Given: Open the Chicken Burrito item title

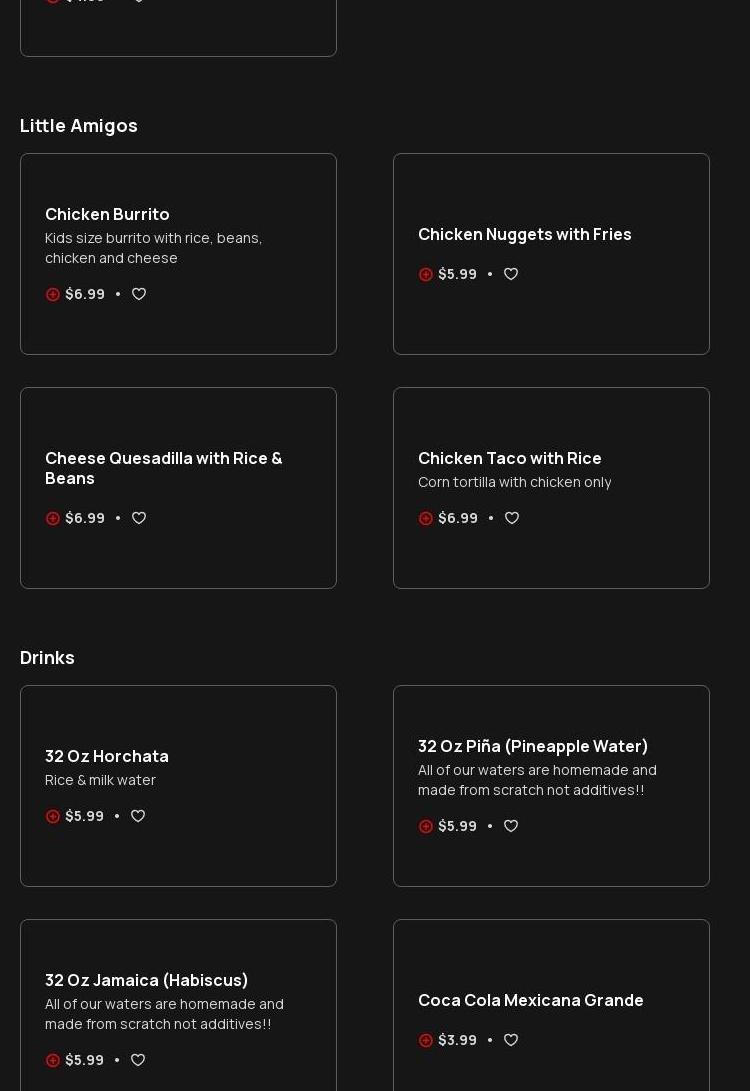Looking at the screenshot, I should tap(107, 214).
